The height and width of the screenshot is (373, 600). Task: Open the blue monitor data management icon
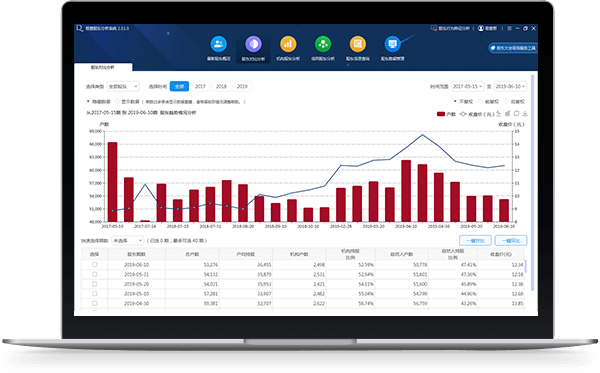[393, 44]
